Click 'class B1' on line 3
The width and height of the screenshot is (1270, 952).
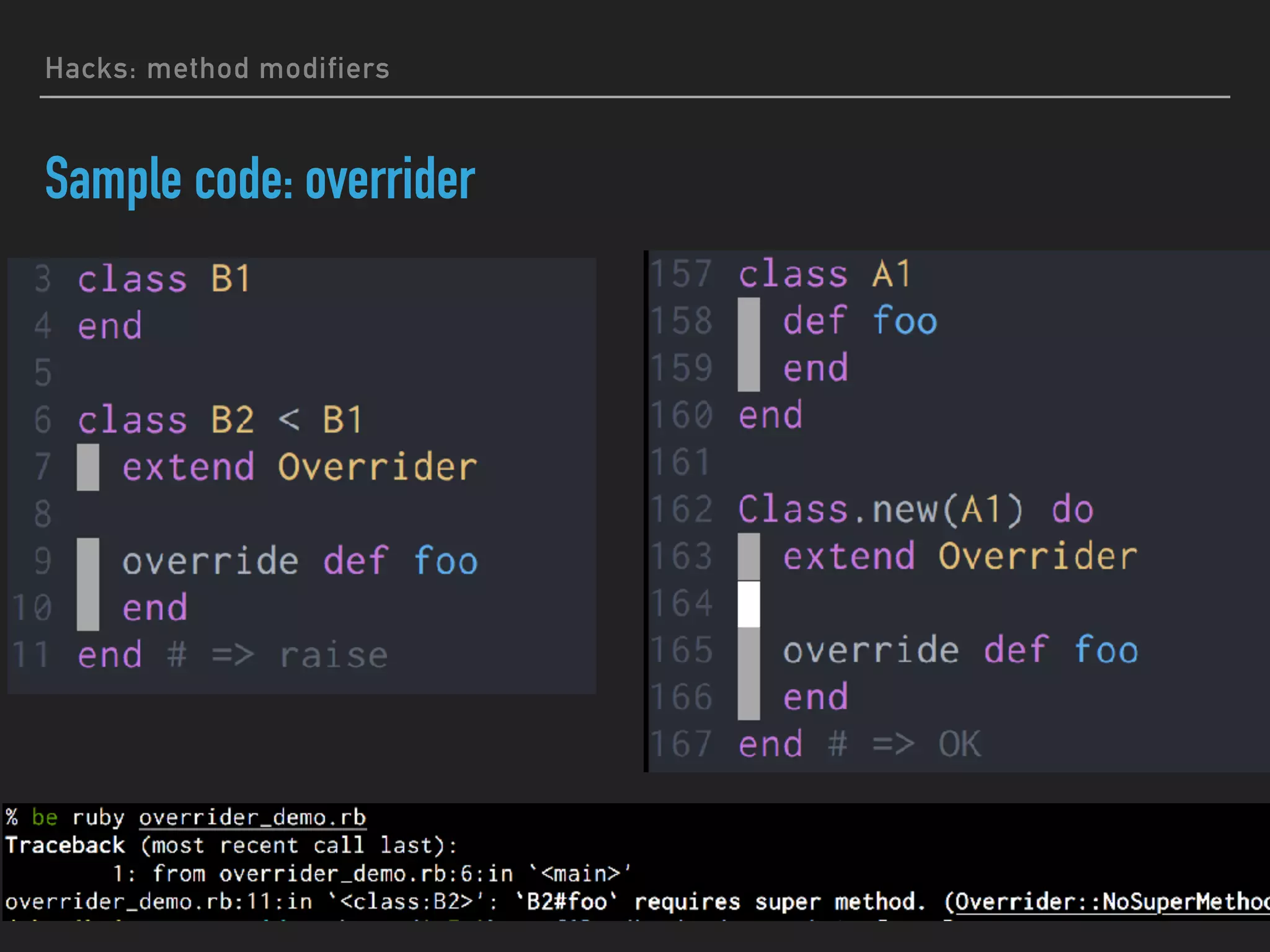164,278
